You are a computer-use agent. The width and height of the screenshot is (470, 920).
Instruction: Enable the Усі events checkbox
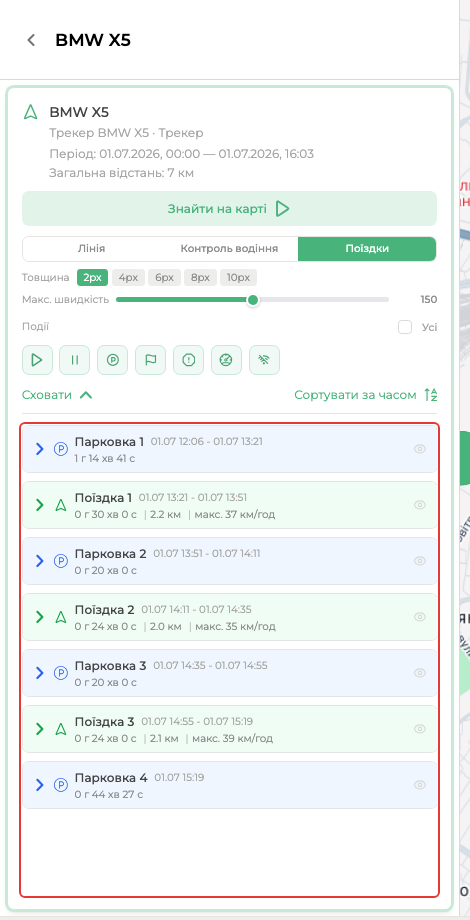coord(405,327)
